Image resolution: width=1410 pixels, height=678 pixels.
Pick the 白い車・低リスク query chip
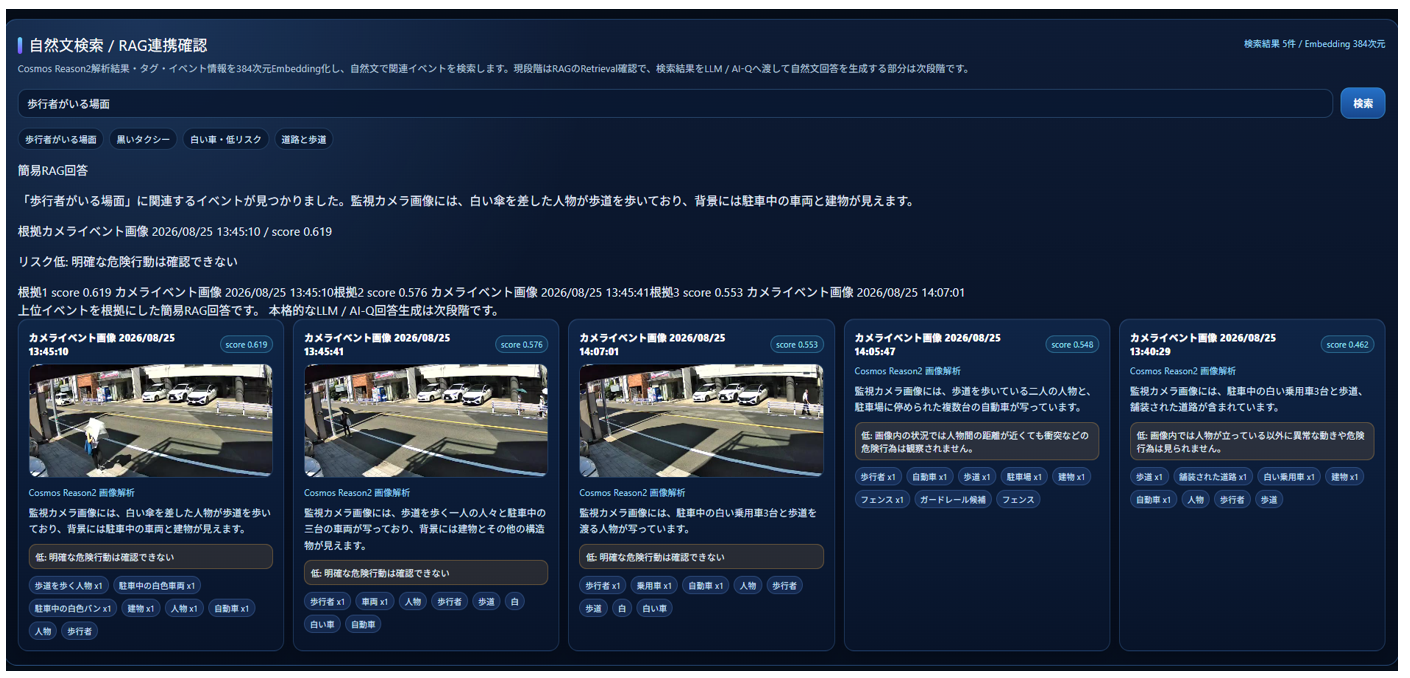(226, 139)
